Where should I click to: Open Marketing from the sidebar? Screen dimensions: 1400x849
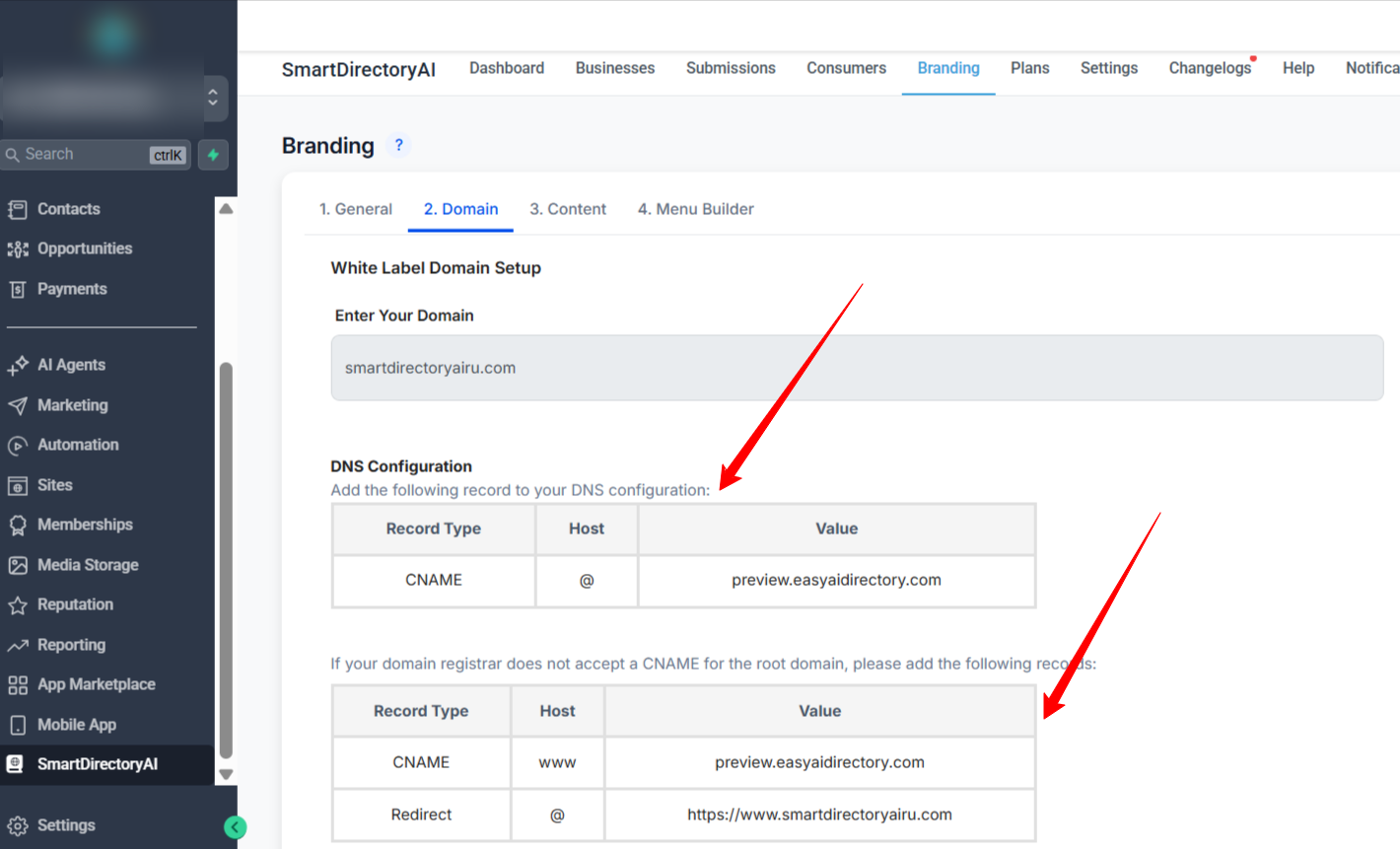pyautogui.click(x=73, y=405)
